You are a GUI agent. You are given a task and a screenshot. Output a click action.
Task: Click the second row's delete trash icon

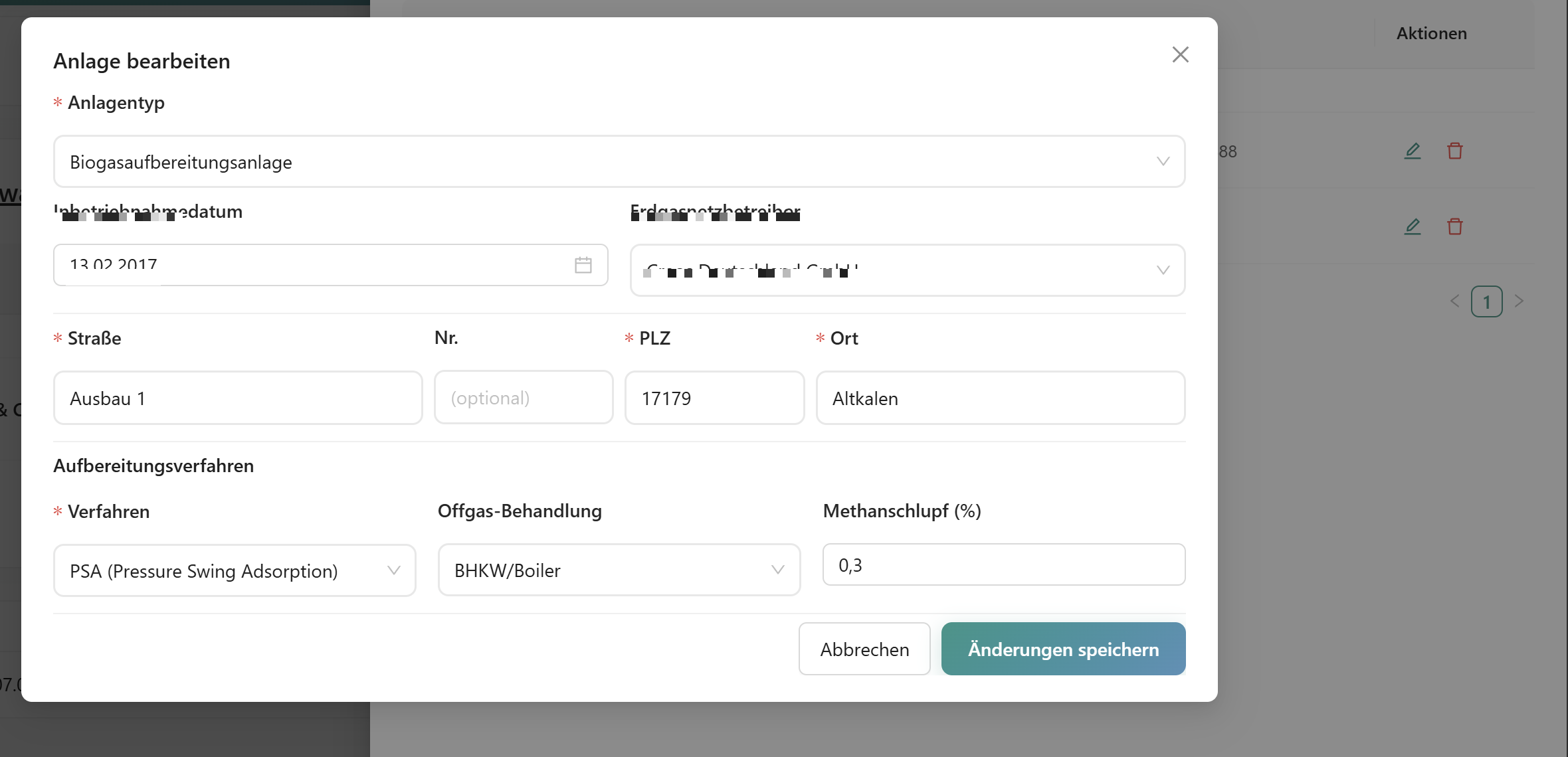(1454, 227)
